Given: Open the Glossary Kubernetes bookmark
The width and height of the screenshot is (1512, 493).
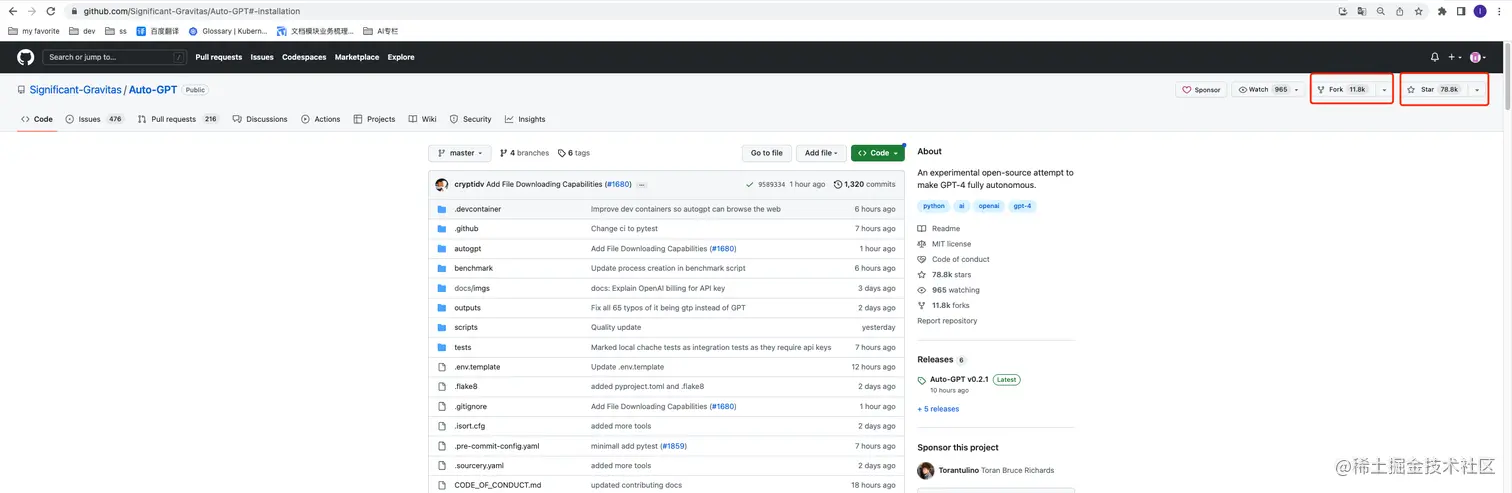Looking at the screenshot, I should (x=228, y=31).
